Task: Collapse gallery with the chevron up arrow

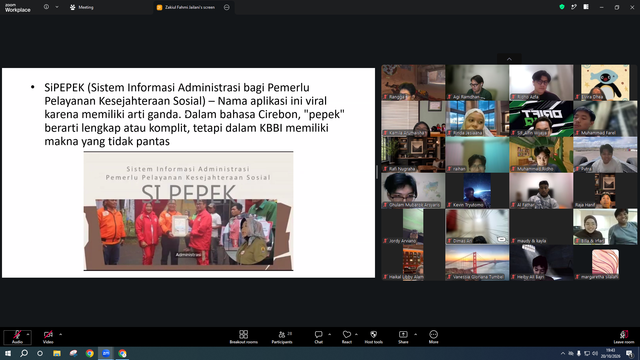Action: pyautogui.click(x=509, y=59)
